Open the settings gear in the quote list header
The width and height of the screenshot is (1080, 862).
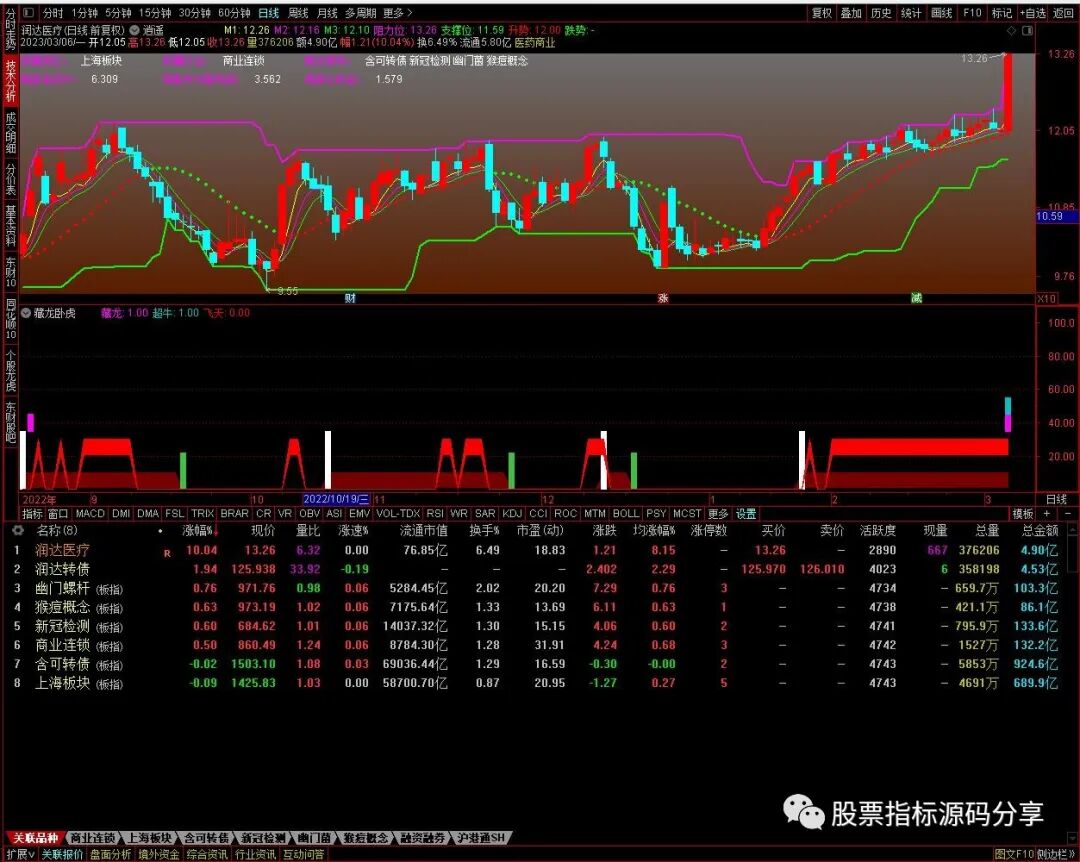pyautogui.click(x=18, y=530)
